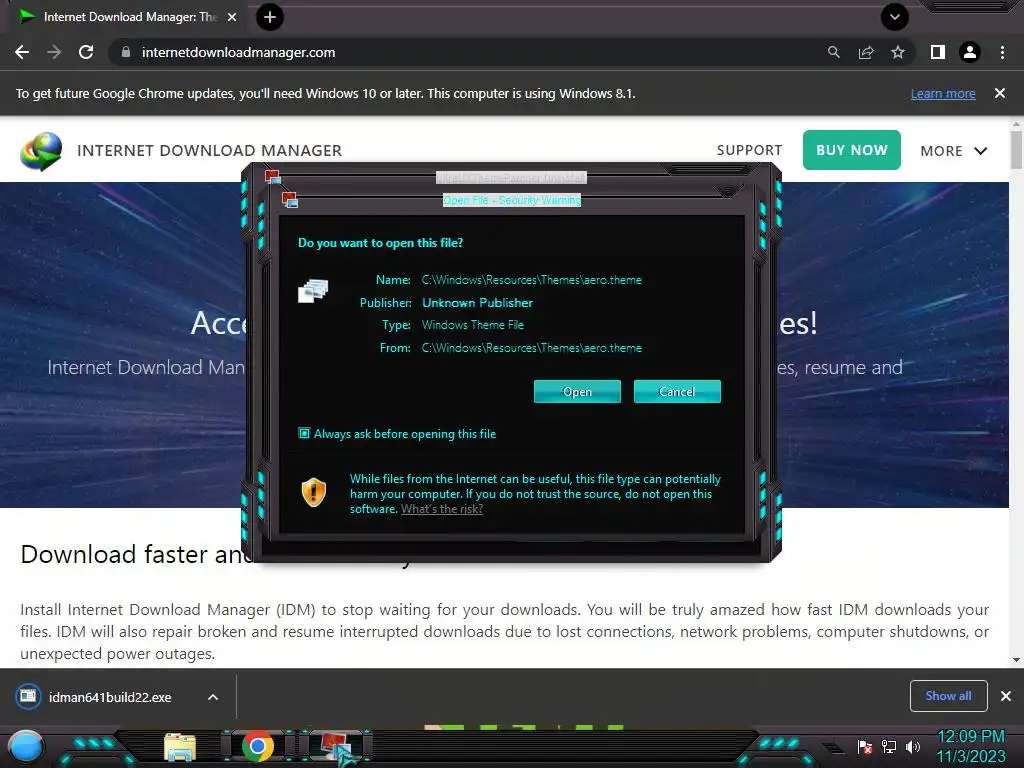
Task: Click Show all downloads button
Action: (x=948, y=696)
